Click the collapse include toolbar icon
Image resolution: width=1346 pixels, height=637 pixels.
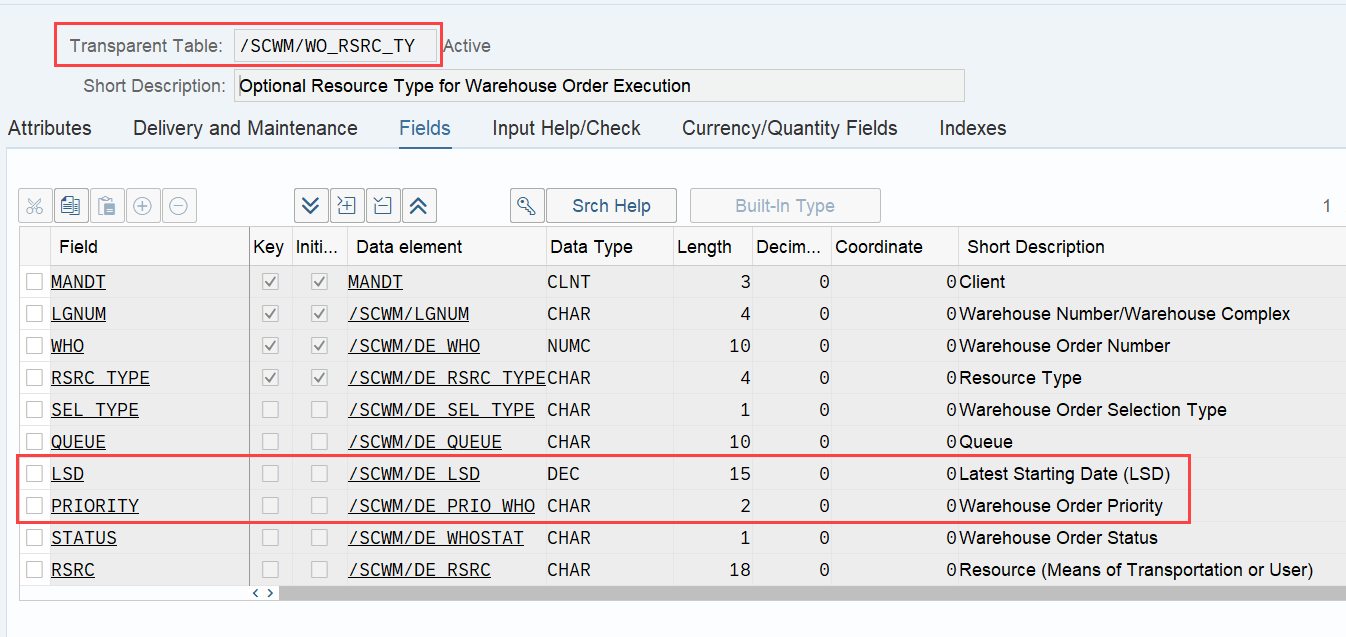click(x=383, y=206)
